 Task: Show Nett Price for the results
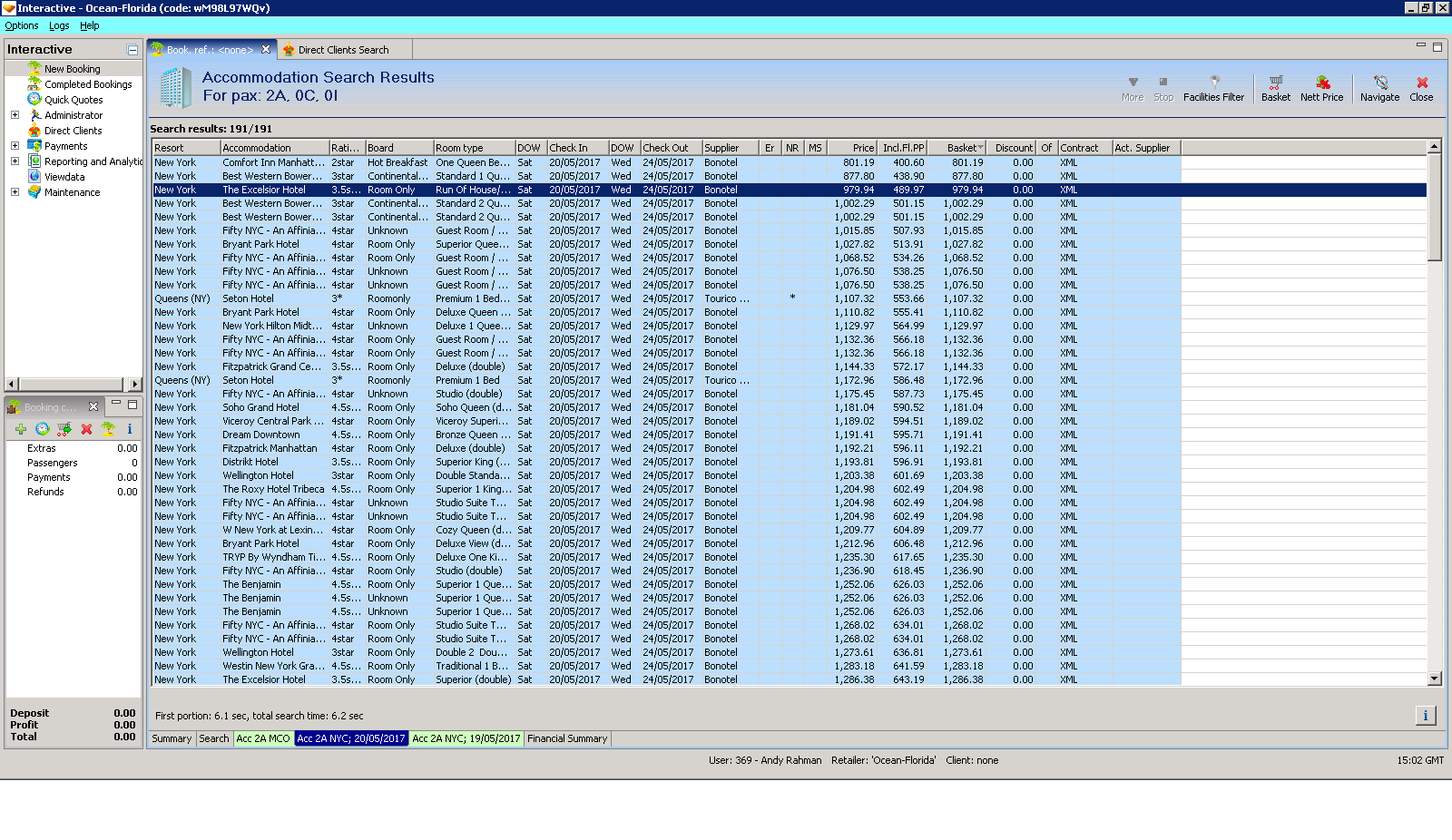click(x=1321, y=88)
